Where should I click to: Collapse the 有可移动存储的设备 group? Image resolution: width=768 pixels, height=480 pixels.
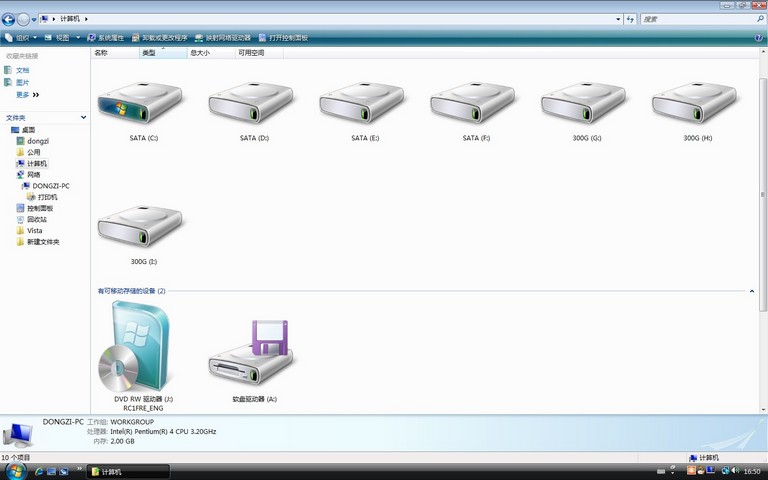[751, 291]
